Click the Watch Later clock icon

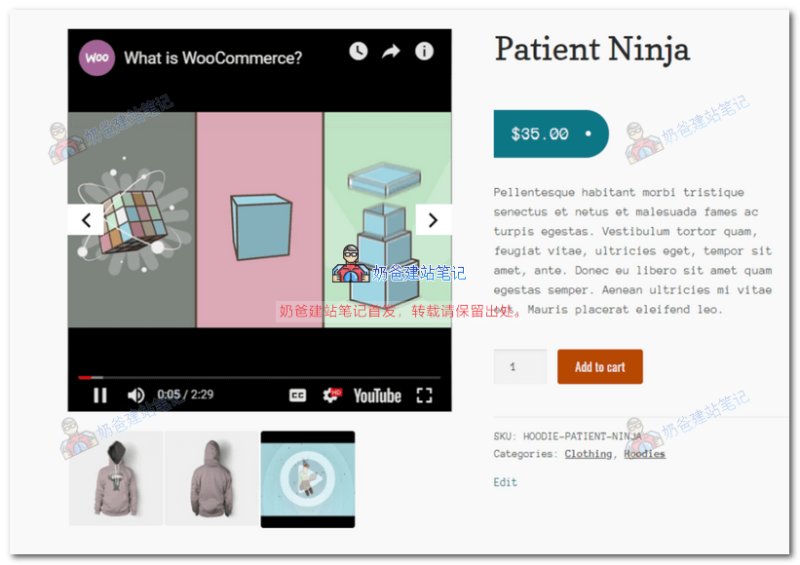[358, 51]
